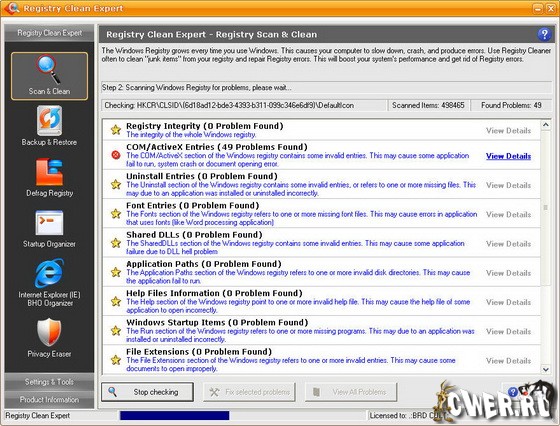Click the blue help question mark icon
This screenshot has height=426, width=560.
coord(544,35)
